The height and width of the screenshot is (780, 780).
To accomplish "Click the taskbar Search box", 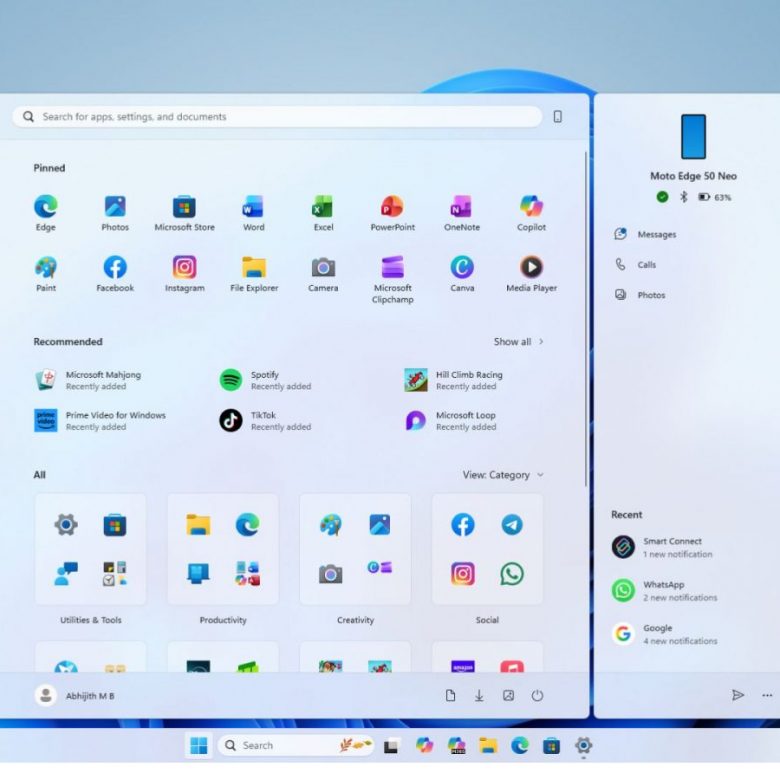I will click(x=296, y=745).
